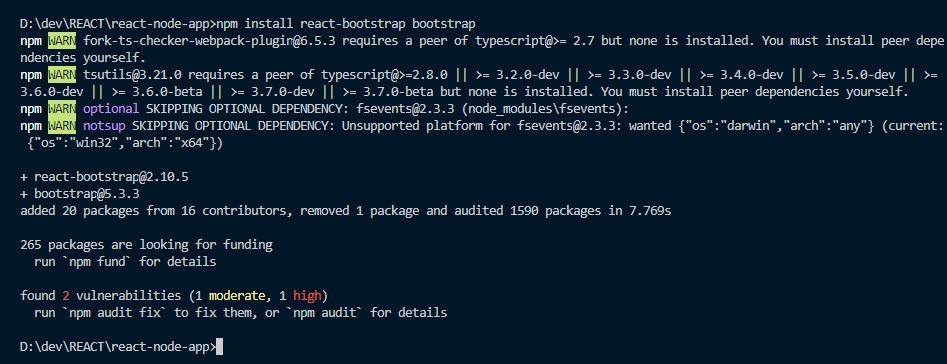Click the purple word 'notsup'
The image size is (947, 364).
click(104, 126)
